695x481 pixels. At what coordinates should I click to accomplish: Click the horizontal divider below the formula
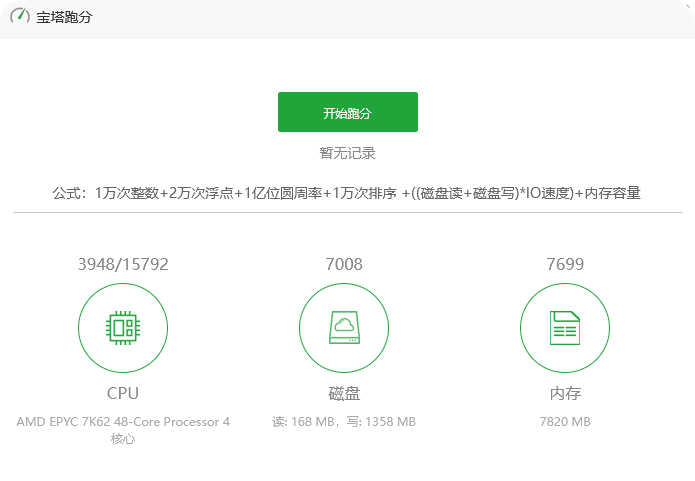tap(347, 212)
